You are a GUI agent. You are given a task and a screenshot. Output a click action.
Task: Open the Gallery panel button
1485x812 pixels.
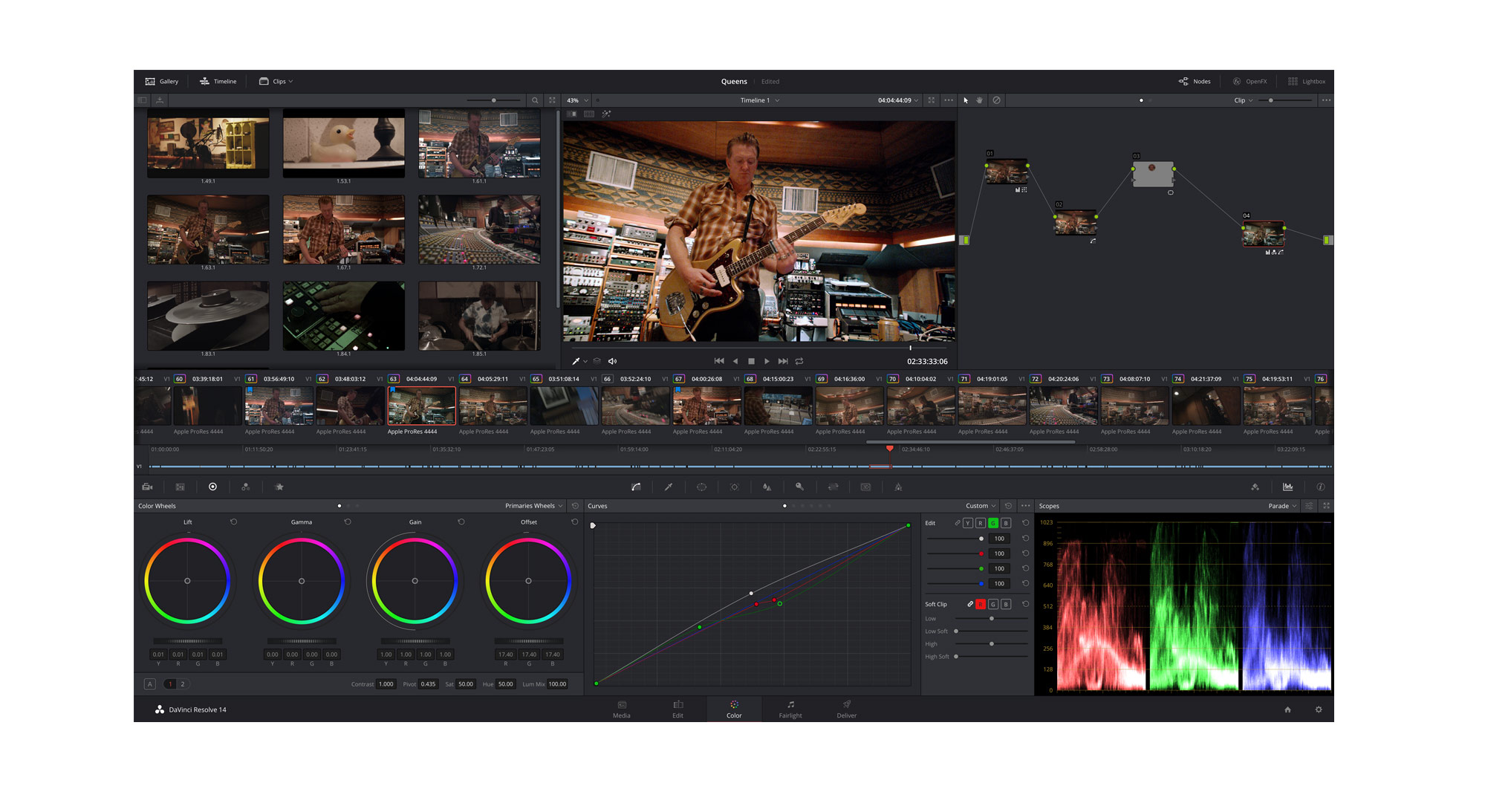click(162, 82)
